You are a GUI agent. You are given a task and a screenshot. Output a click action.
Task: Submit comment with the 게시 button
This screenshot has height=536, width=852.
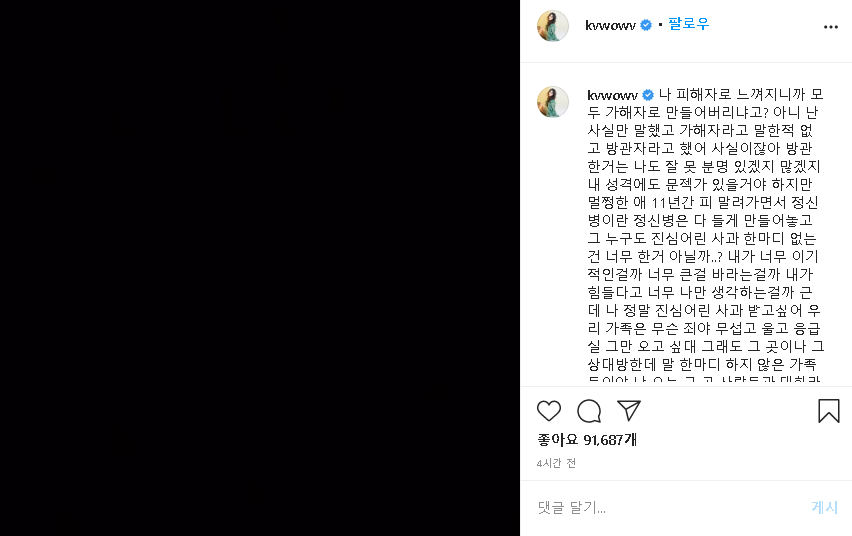pos(824,507)
